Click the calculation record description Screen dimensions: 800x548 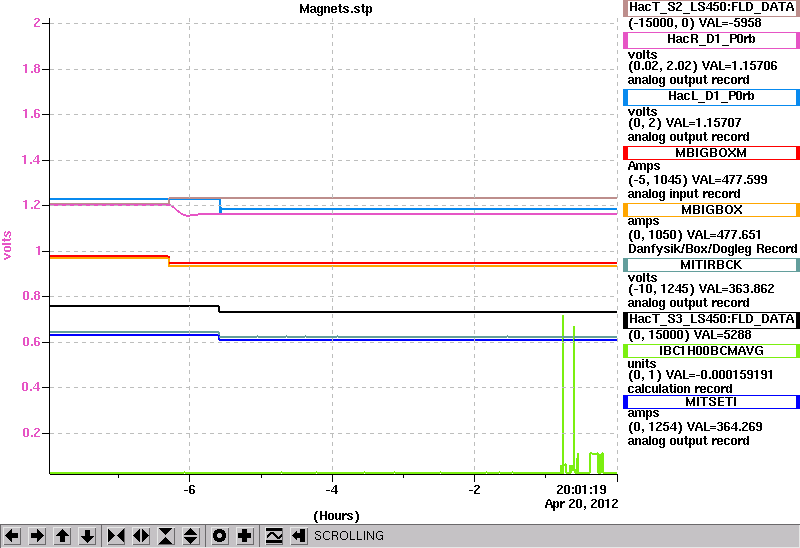tap(680, 389)
